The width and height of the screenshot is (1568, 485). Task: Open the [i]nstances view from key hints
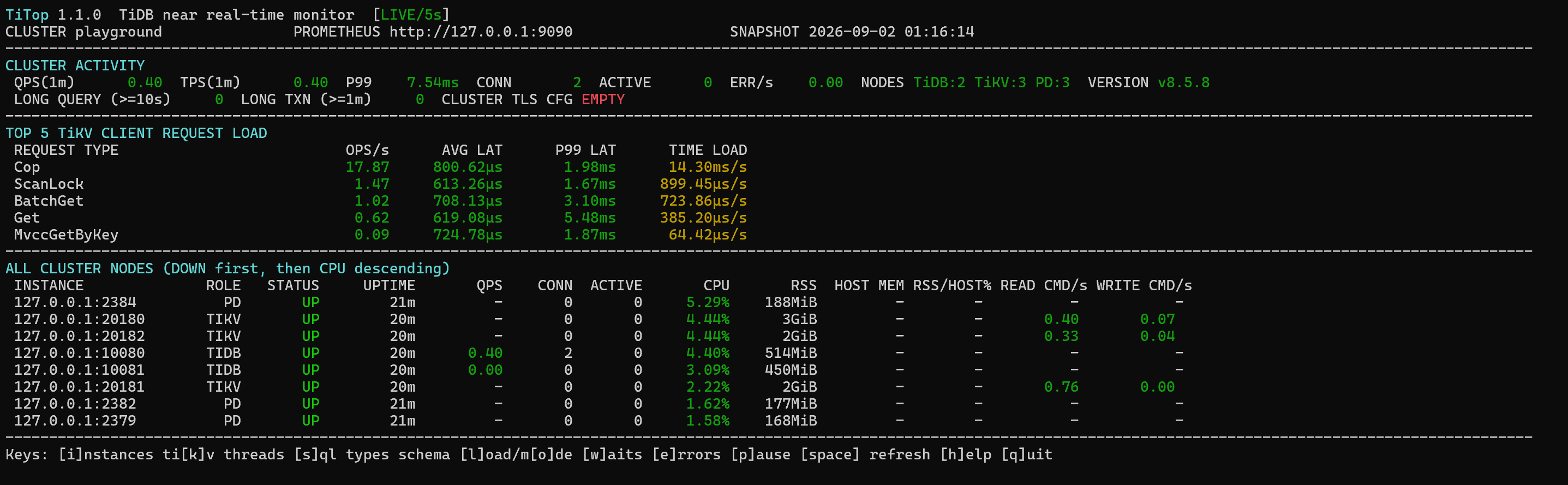pyautogui.click(x=106, y=455)
